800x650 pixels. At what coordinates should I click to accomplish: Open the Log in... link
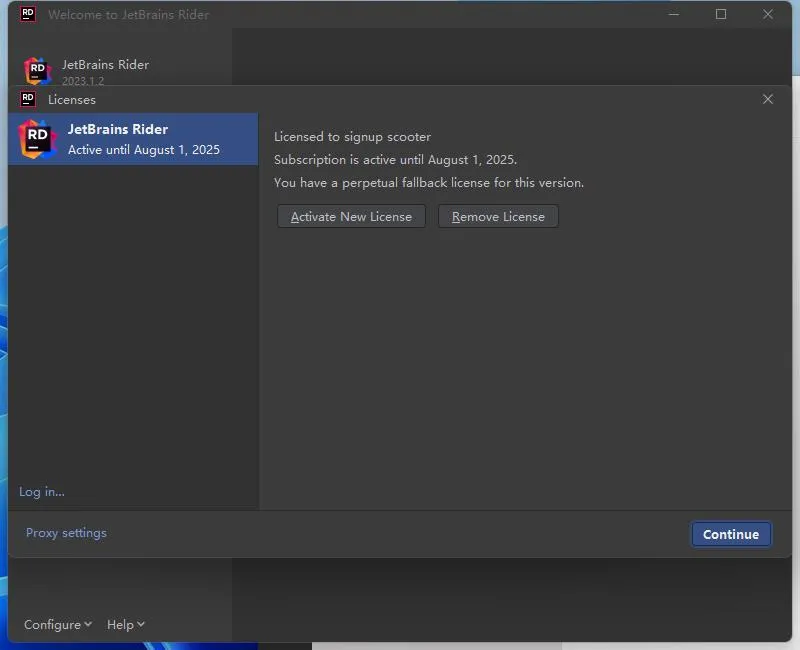pyautogui.click(x=42, y=492)
